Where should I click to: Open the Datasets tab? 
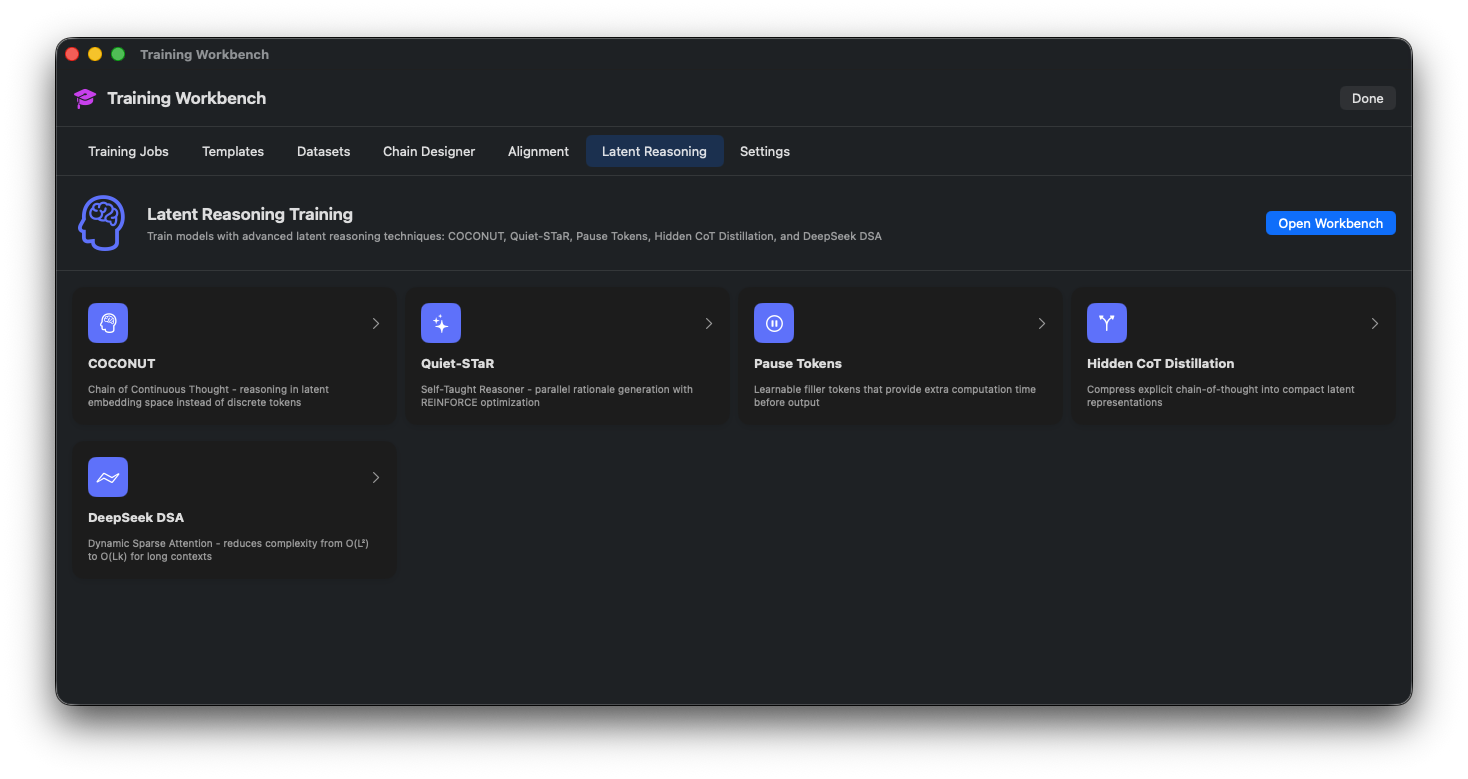[x=323, y=151]
